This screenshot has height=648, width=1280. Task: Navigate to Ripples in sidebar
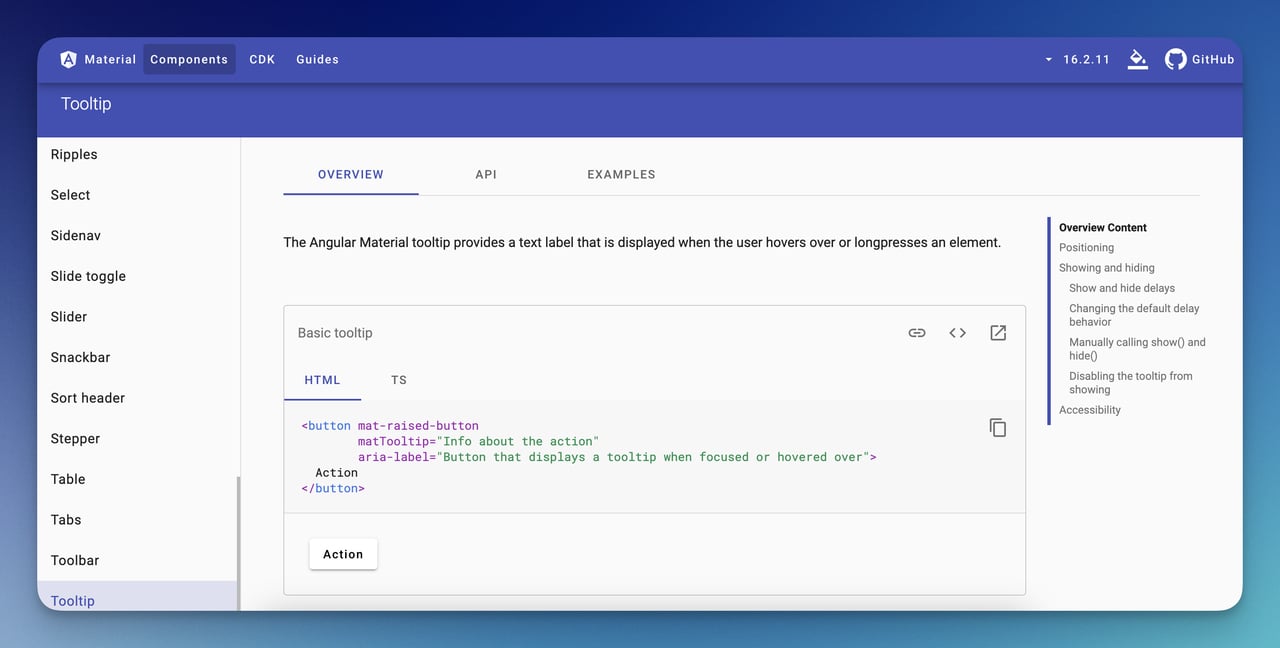click(x=138, y=154)
